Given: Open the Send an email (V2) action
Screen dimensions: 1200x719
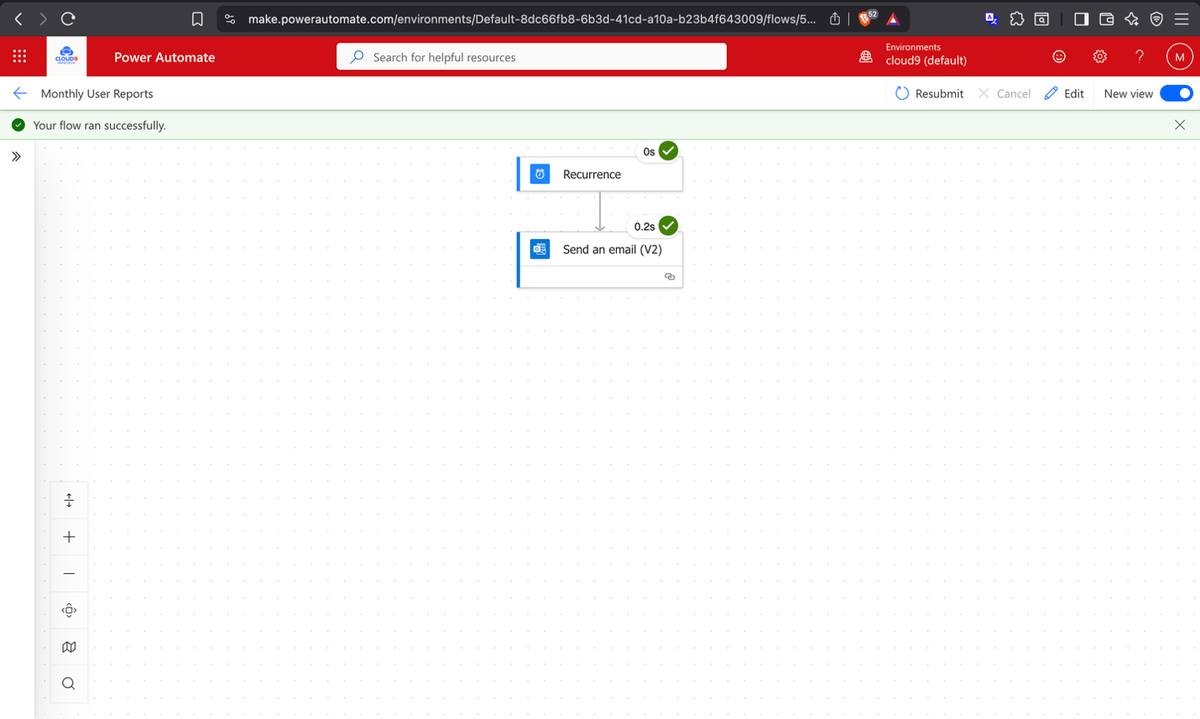Looking at the screenshot, I should pos(600,259).
